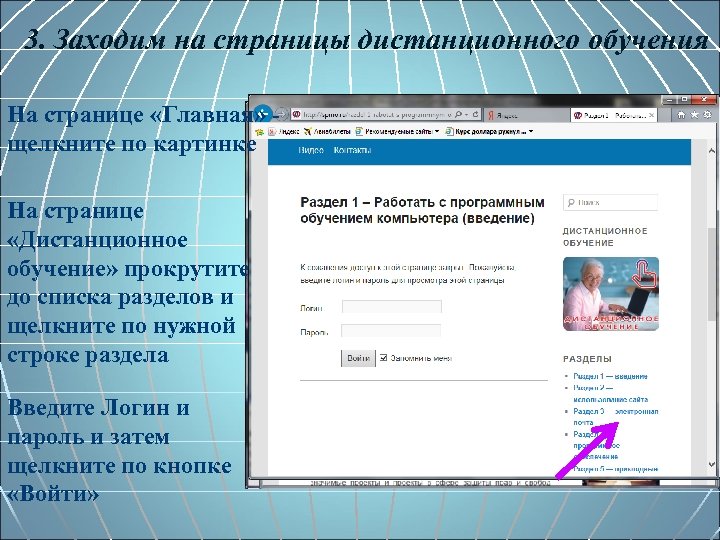Click the ДИСТАНЦИОННОЕ ОБУЧЕНИЕ sidebar heading
The width and height of the screenshot is (720, 540).
point(605,237)
